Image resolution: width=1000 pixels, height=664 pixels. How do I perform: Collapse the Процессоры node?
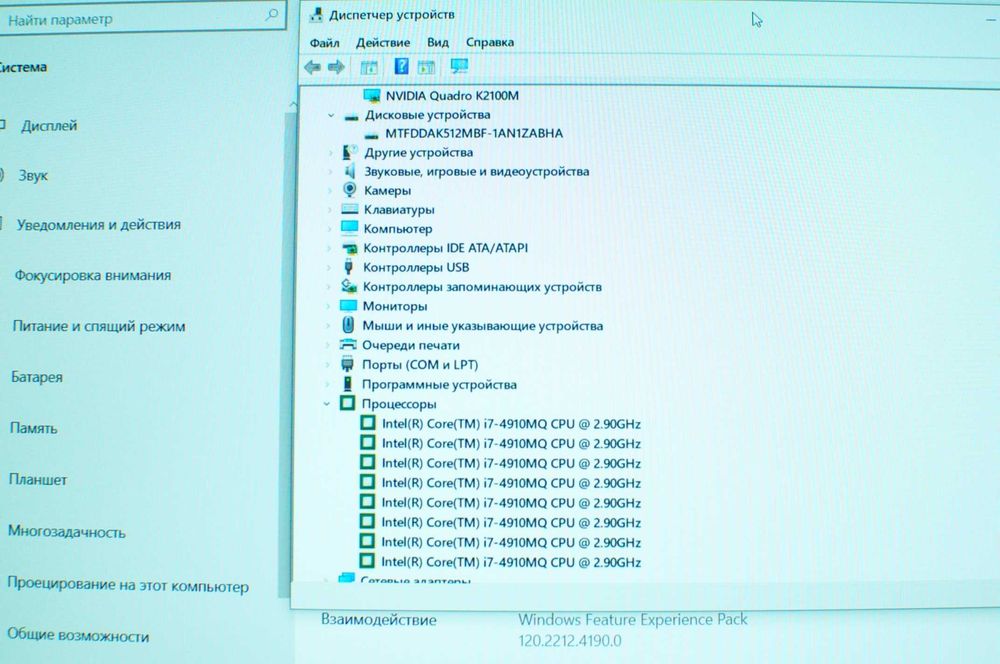pyautogui.click(x=327, y=404)
